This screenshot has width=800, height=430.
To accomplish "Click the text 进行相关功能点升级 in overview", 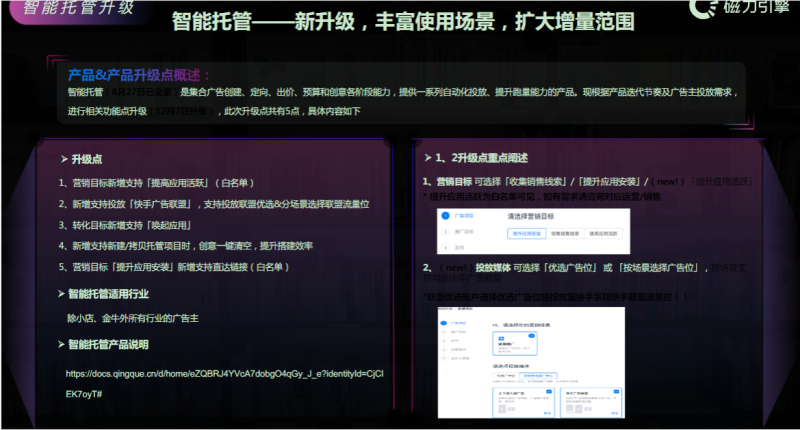I will pos(107,111).
